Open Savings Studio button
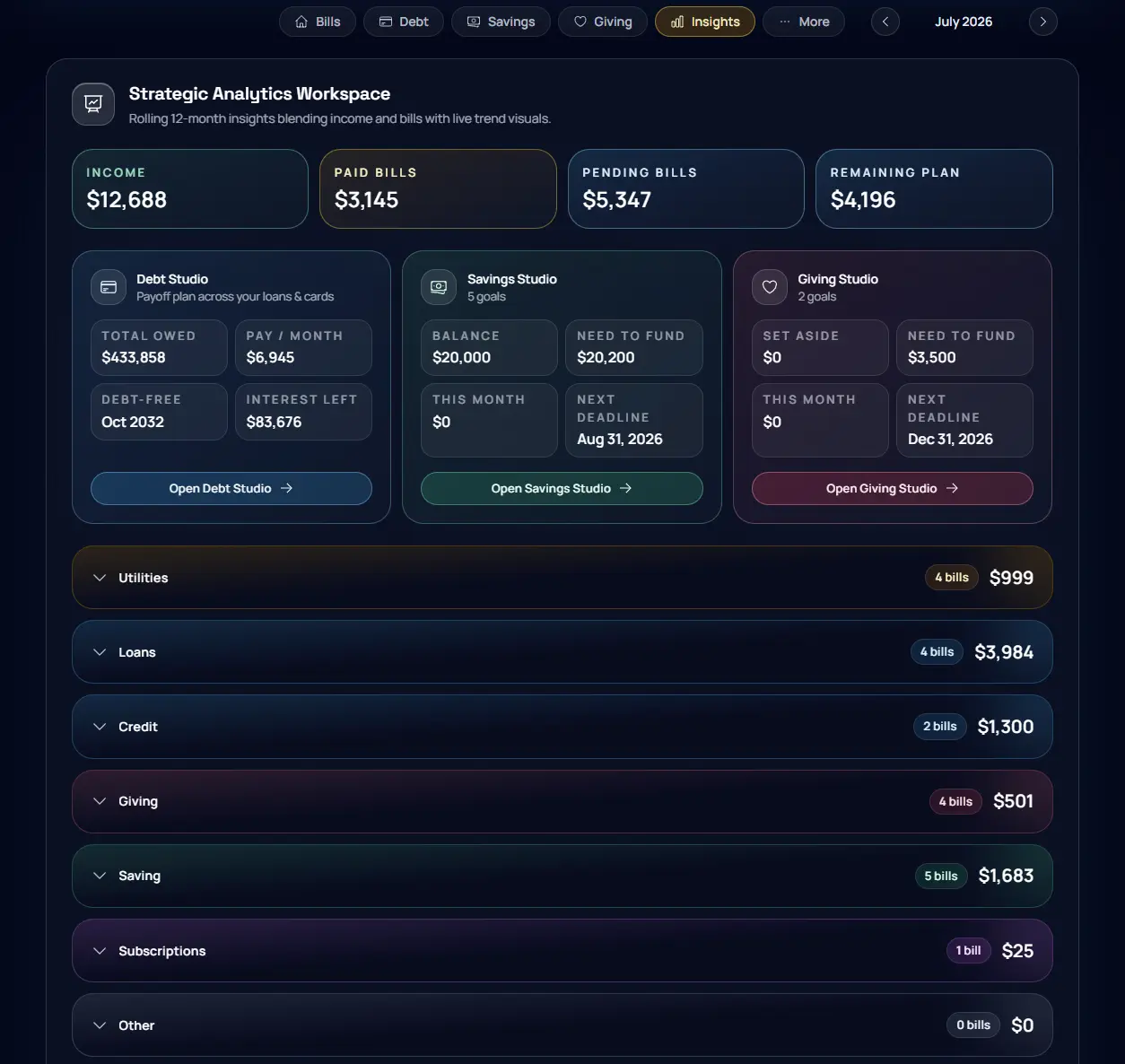Image resolution: width=1125 pixels, height=1064 pixels. (562, 488)
